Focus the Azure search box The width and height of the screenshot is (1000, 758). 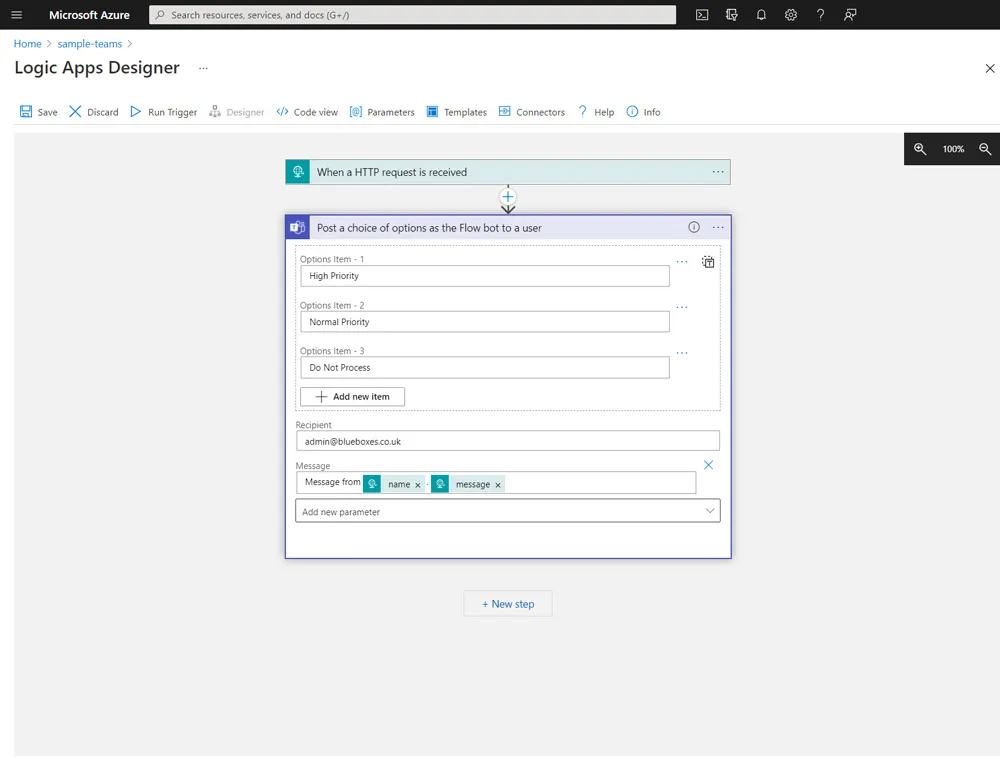[x=412, y=15]
